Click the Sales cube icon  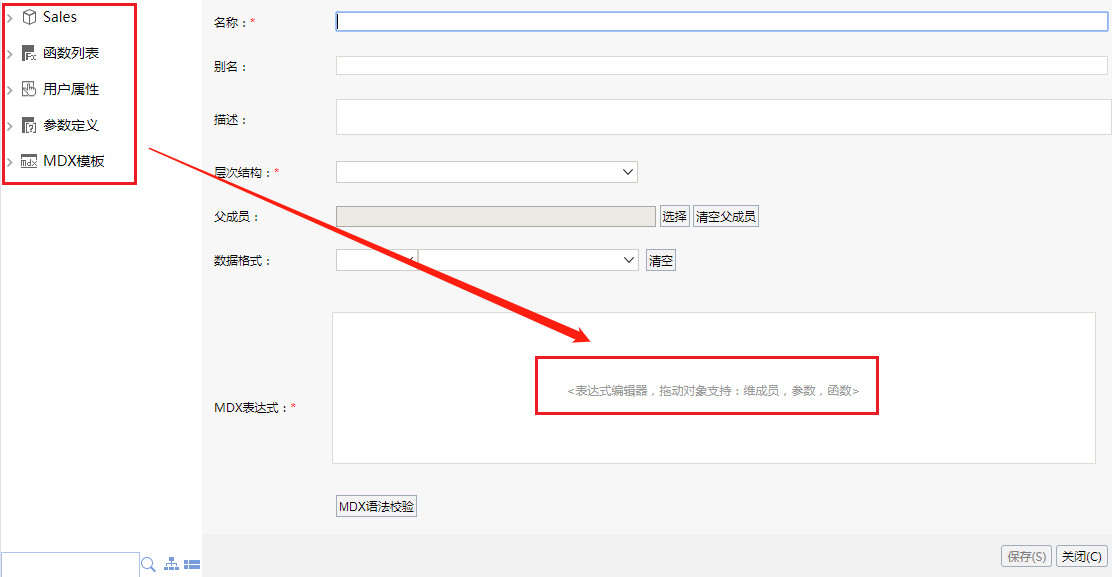point(29,17)
